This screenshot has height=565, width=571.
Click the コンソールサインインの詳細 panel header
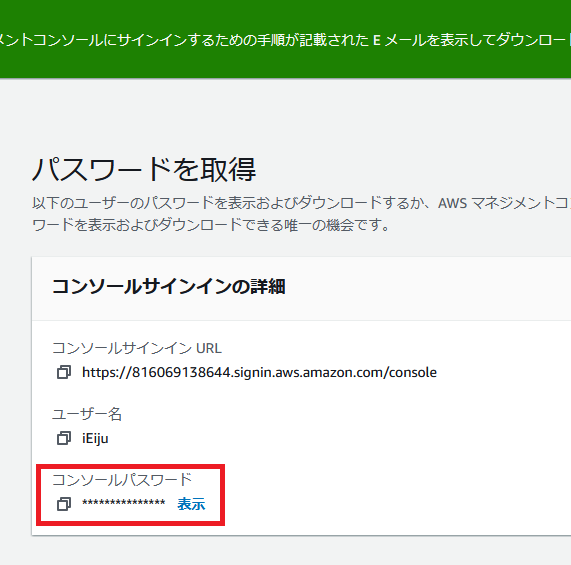point(169,286)
